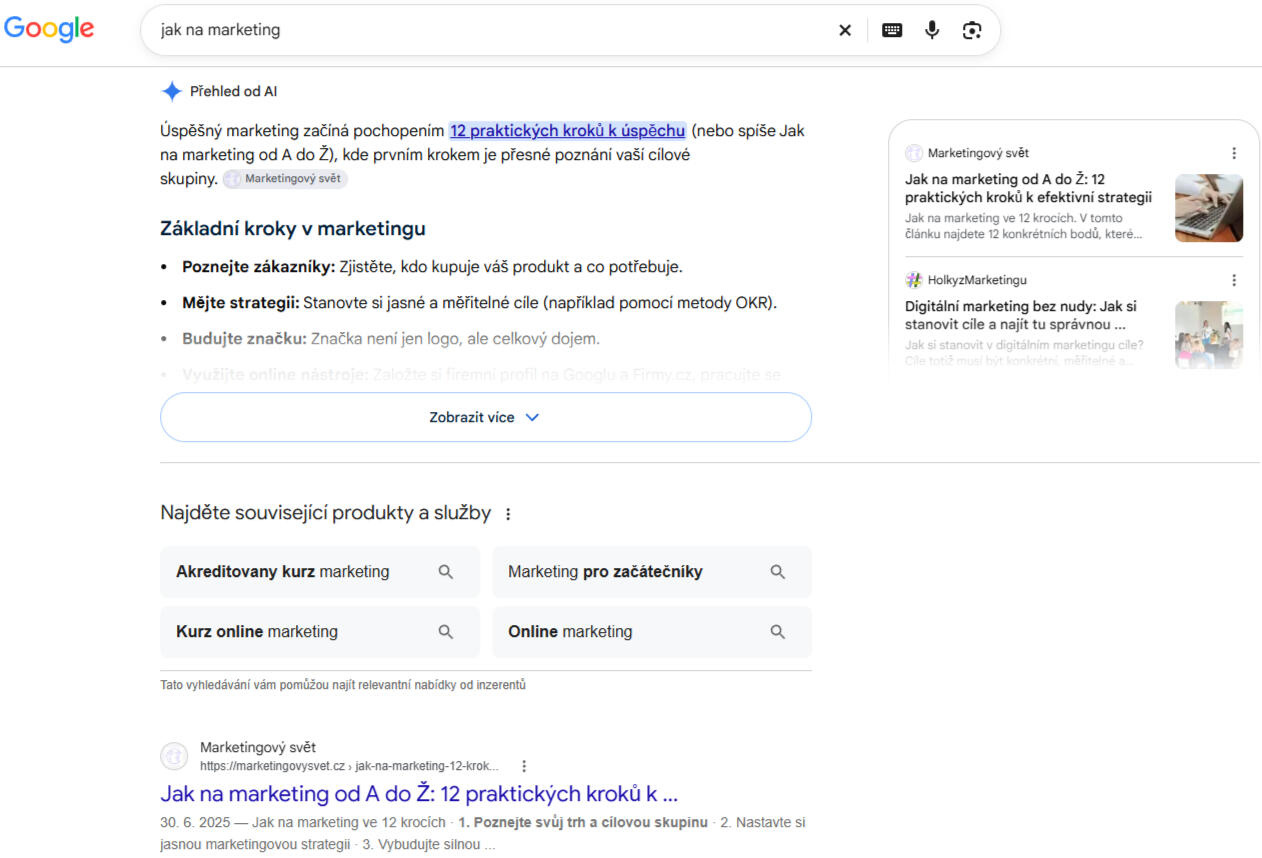
Task: Click the marketingovysvet.cz result URL text
Action: [349, 766]
